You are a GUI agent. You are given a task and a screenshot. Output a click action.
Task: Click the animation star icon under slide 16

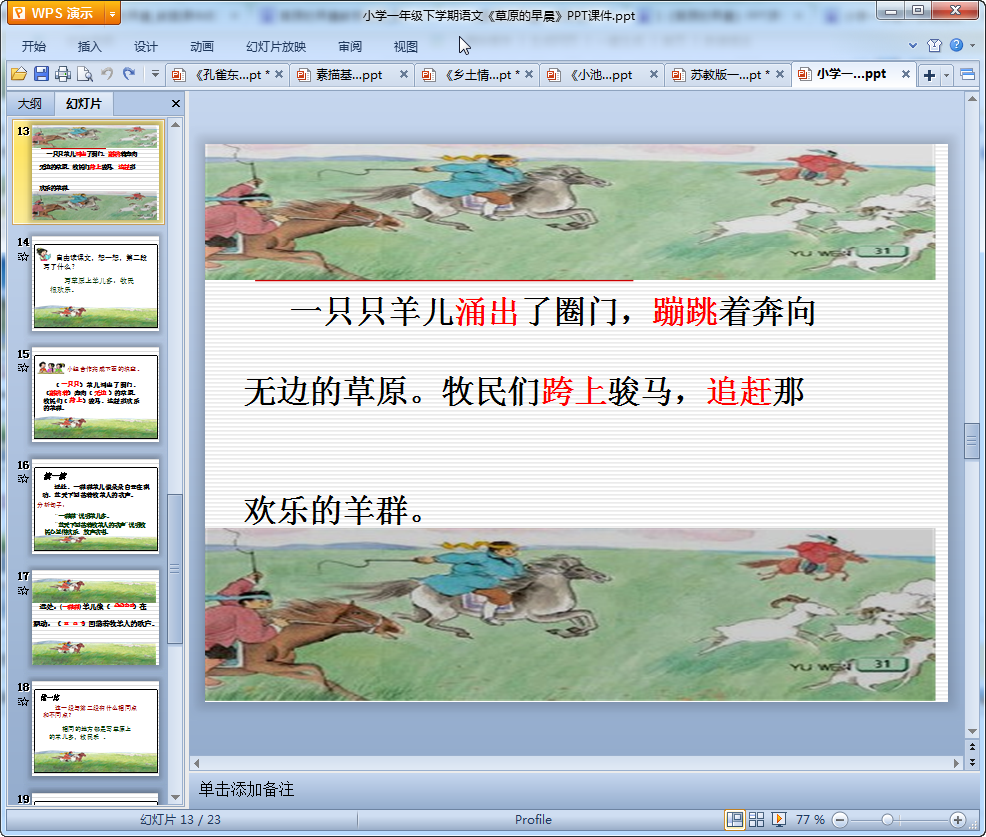coord(23,479)
